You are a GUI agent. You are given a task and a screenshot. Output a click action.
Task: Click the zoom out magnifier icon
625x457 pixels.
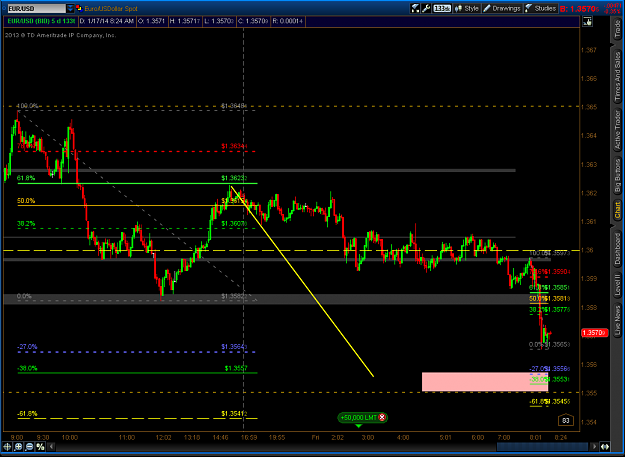click(29, 447)
